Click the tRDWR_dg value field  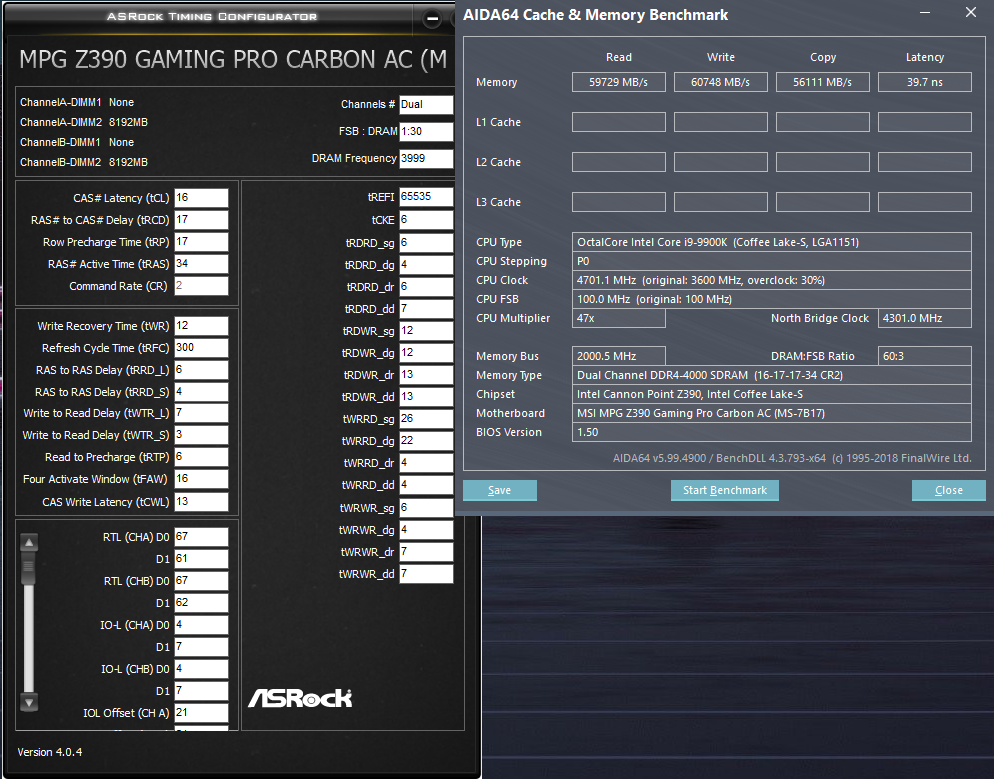[426, 352]
